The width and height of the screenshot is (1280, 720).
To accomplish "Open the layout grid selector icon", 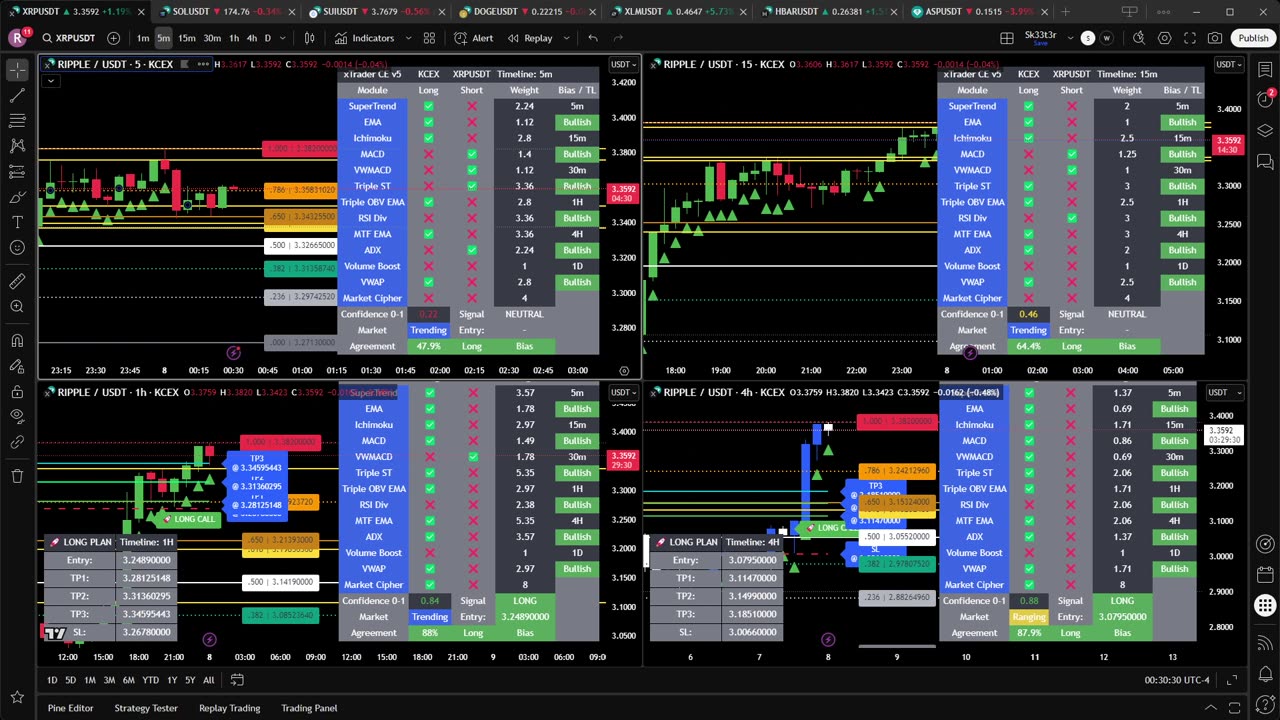I will coord(1007,38).
